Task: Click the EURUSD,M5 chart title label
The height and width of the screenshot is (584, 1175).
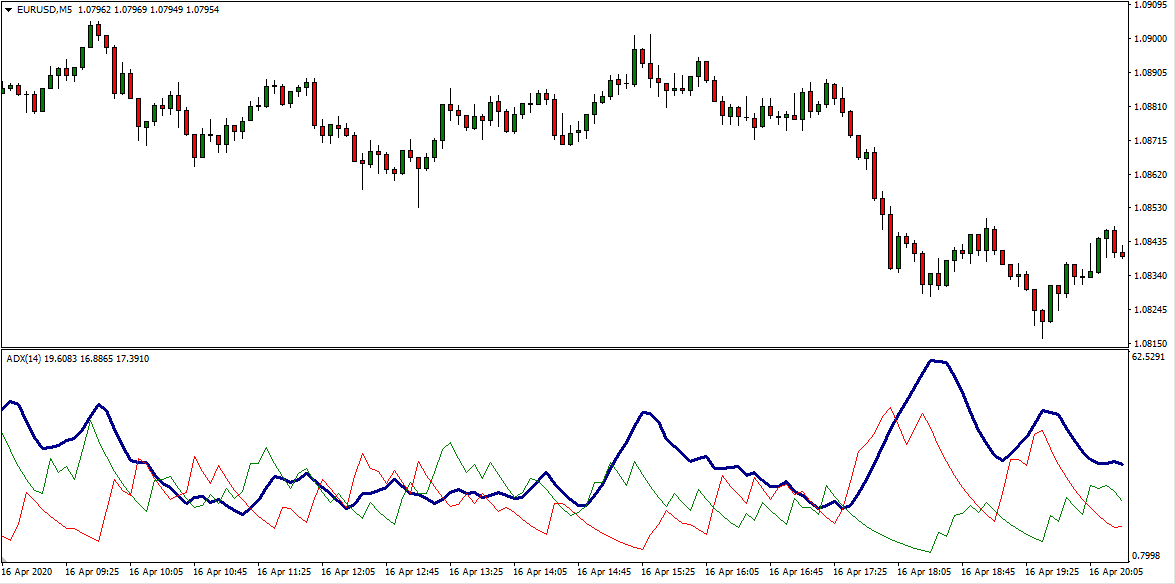Action: [38, 9]
